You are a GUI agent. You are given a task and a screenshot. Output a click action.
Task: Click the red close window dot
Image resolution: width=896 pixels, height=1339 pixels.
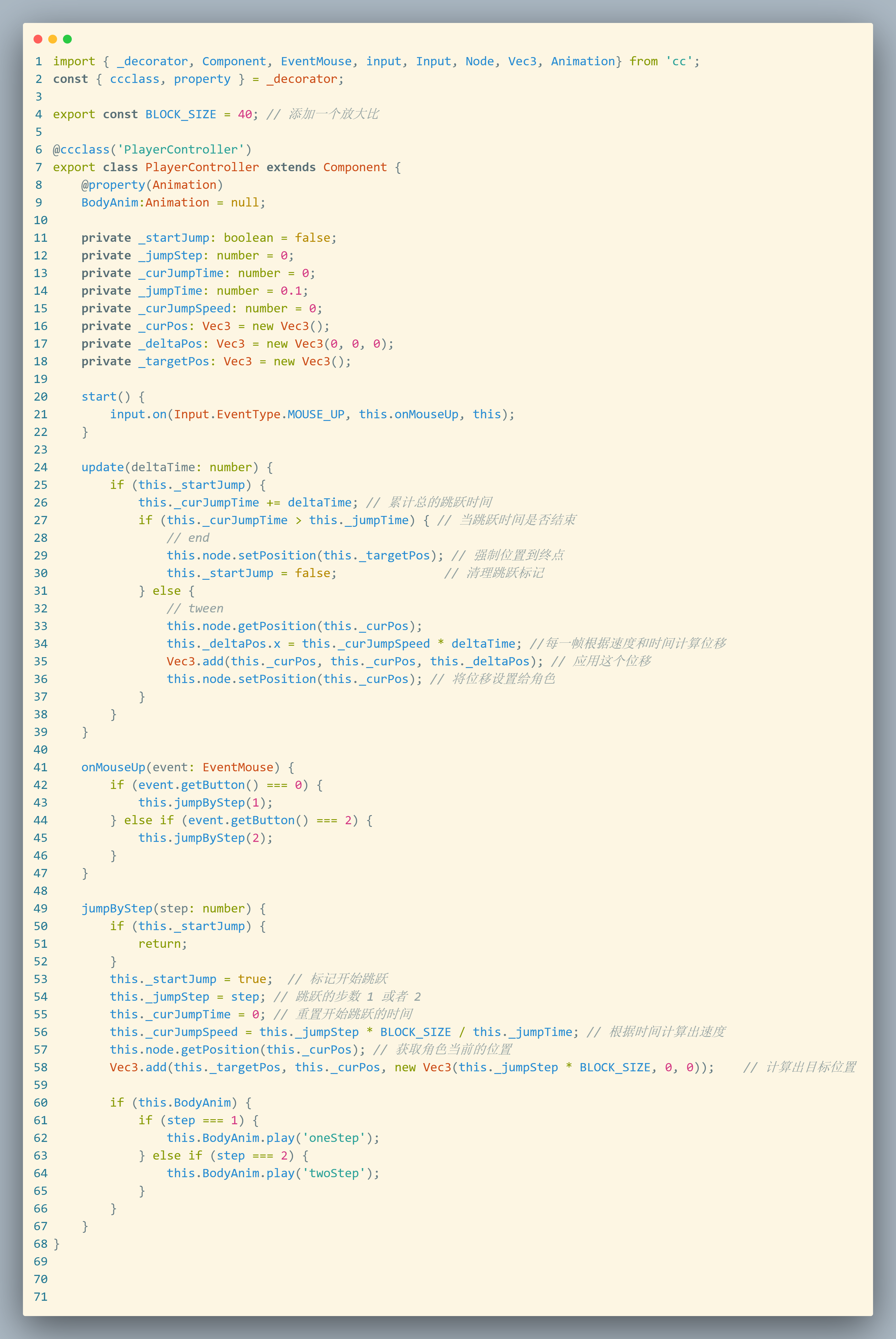click(38, 39)
